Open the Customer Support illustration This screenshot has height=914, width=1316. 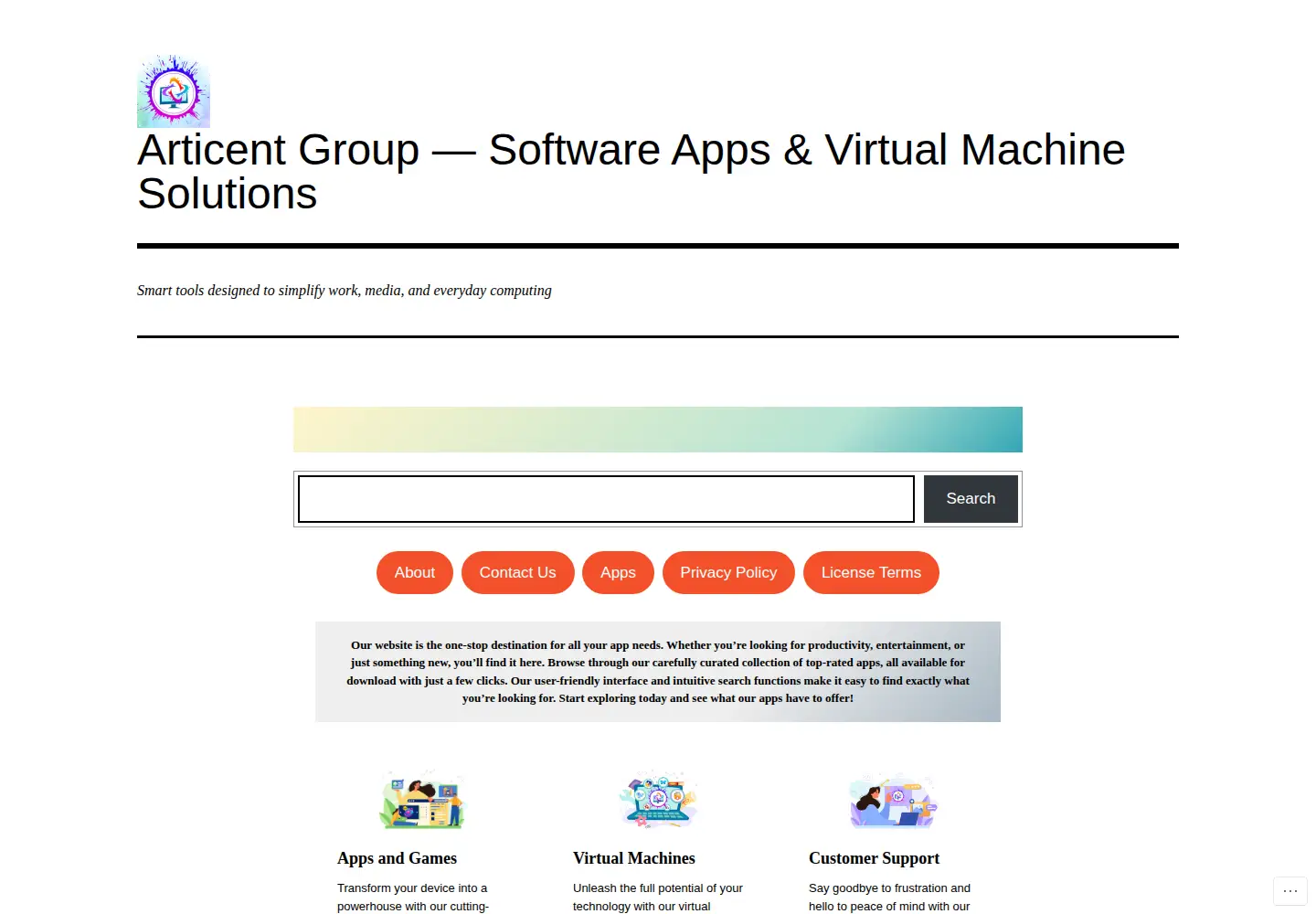894,800
